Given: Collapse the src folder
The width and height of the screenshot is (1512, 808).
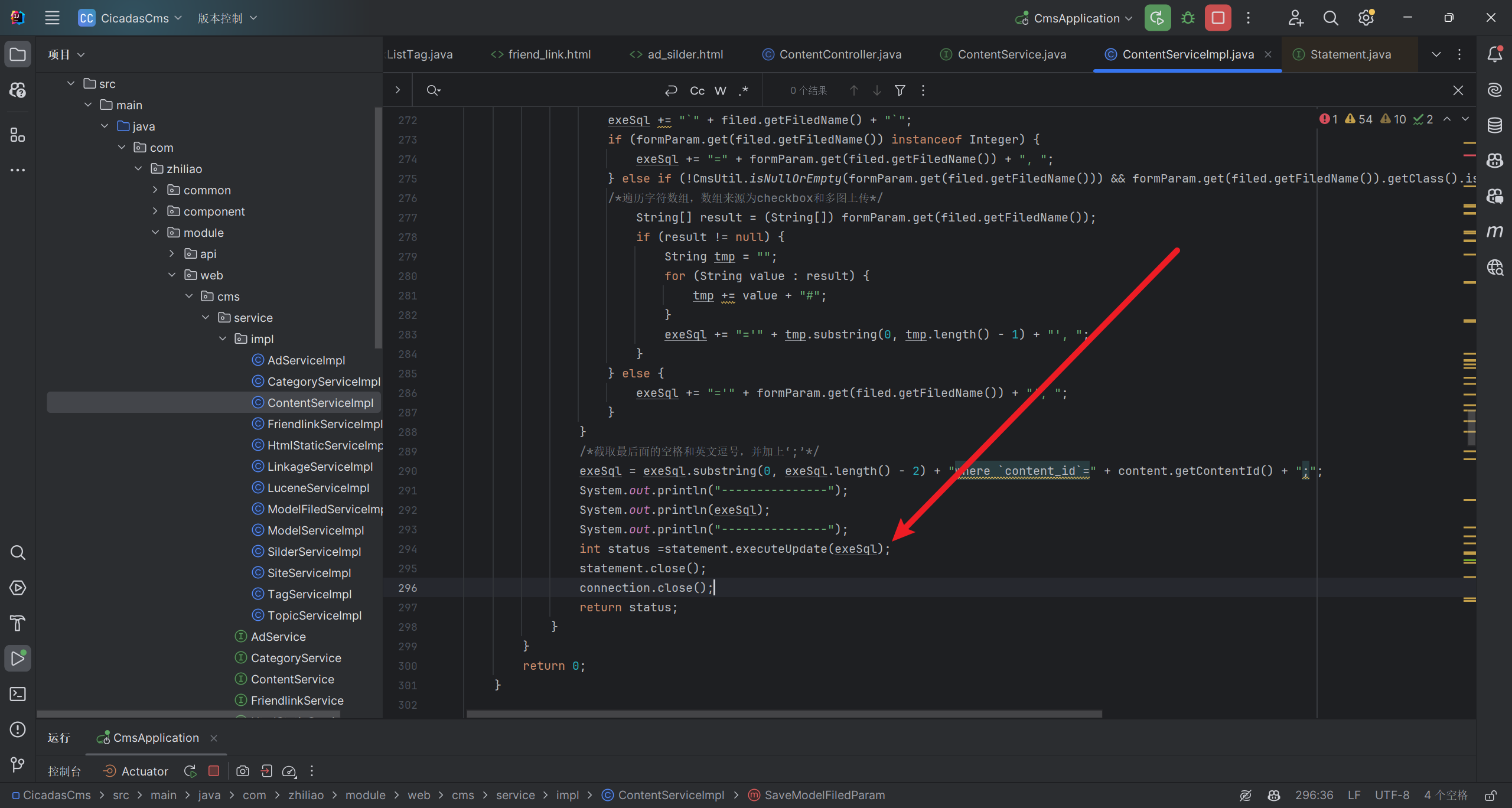Looking at the screenshot, I should tap(71, 83).
